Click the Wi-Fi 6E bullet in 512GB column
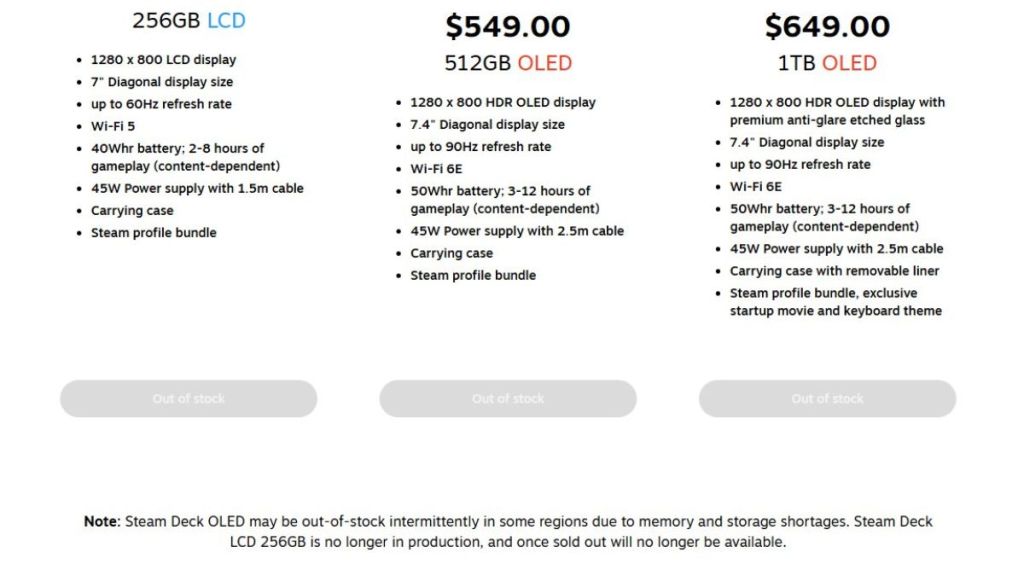1024x576 pixels. (x=432, y=168)
